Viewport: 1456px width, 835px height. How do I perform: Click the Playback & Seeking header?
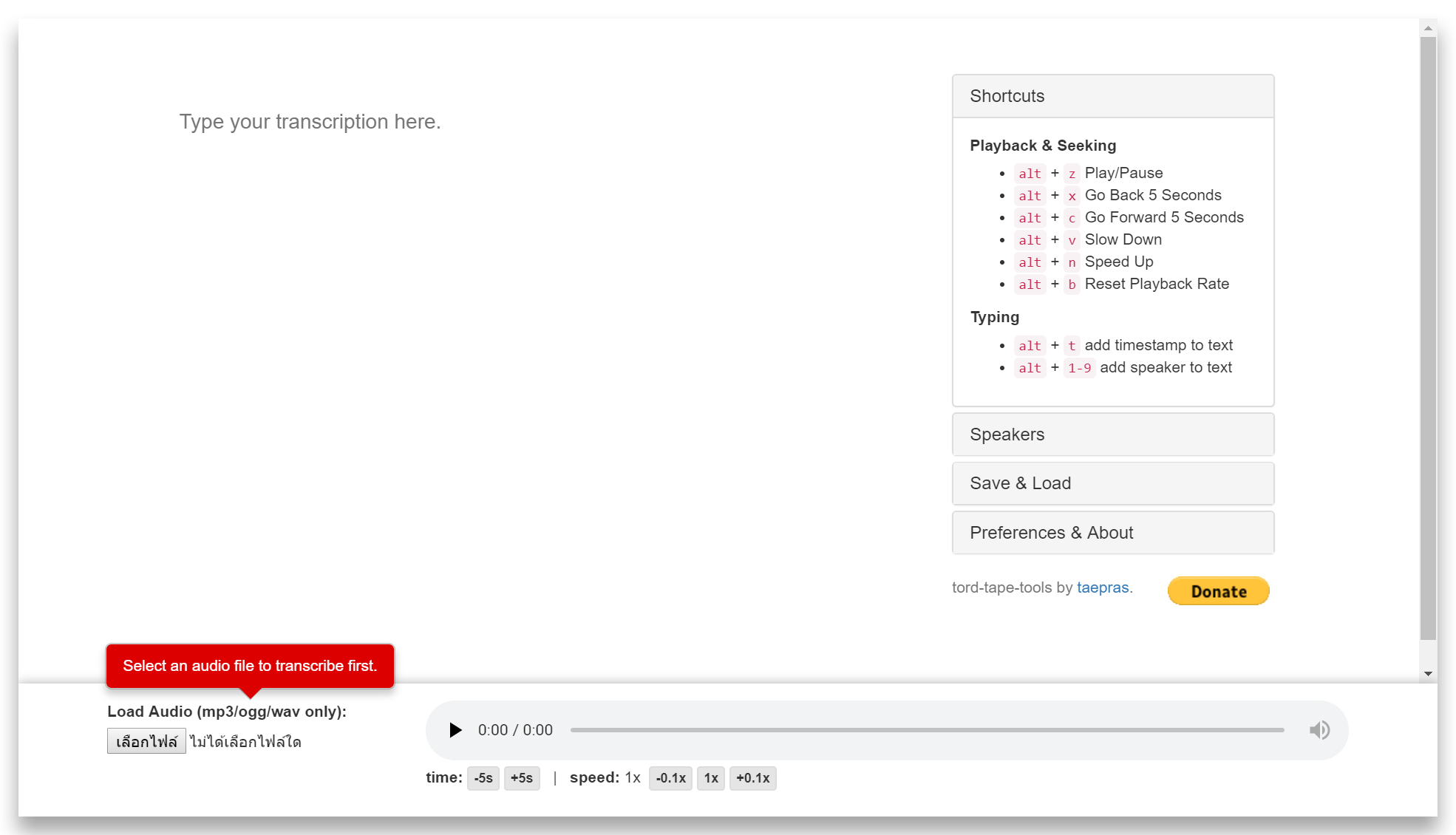(x=1043, y=145)
